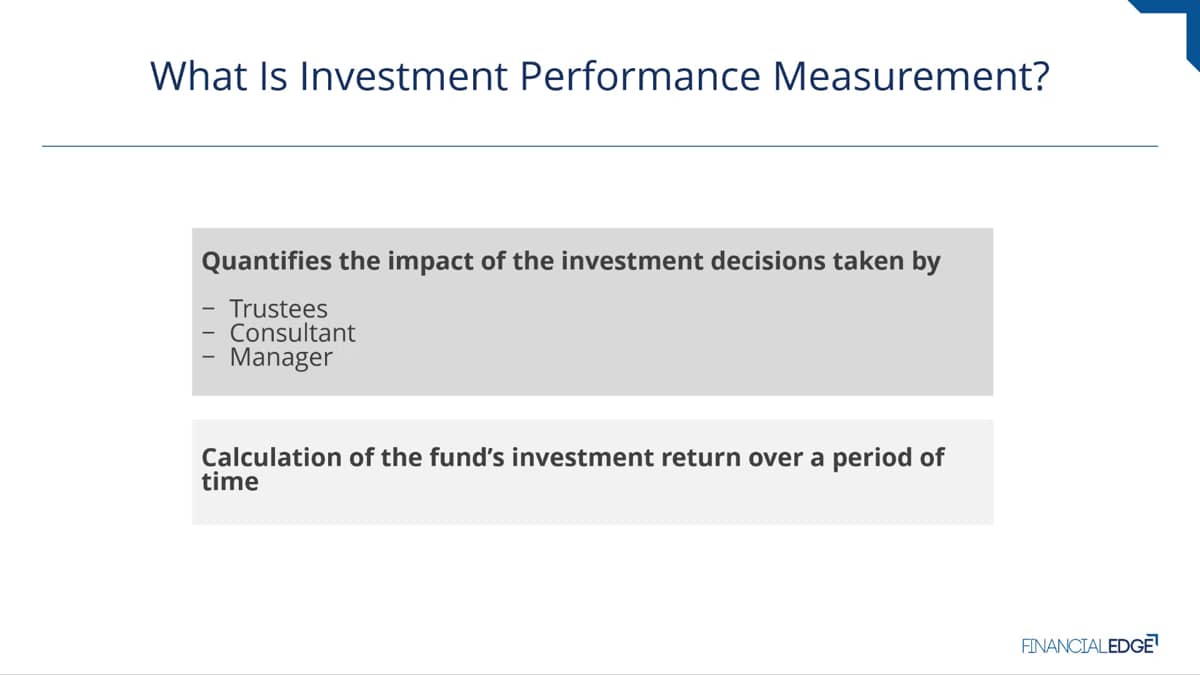Select the light gray box around the Calculation text
This screenshot has width=1200, height=675.
pyautogui.click(x=593, y=472)
